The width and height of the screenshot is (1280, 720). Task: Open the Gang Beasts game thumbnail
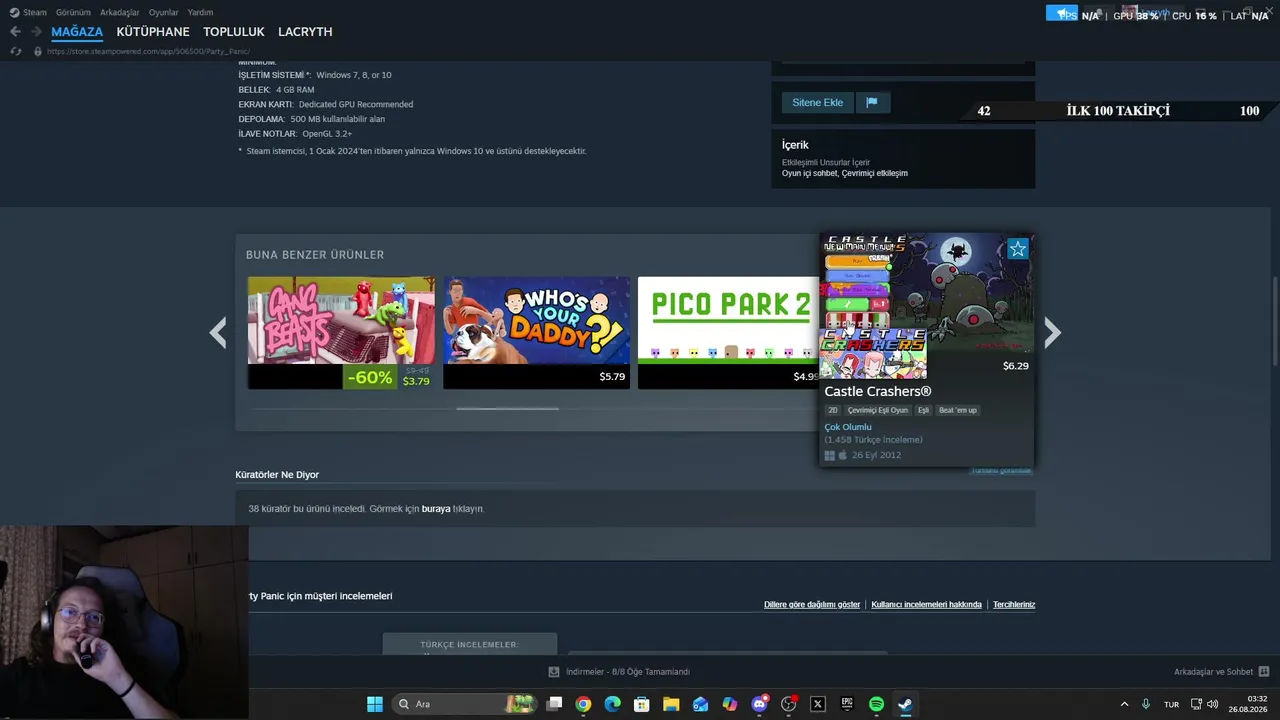point(341,320)
